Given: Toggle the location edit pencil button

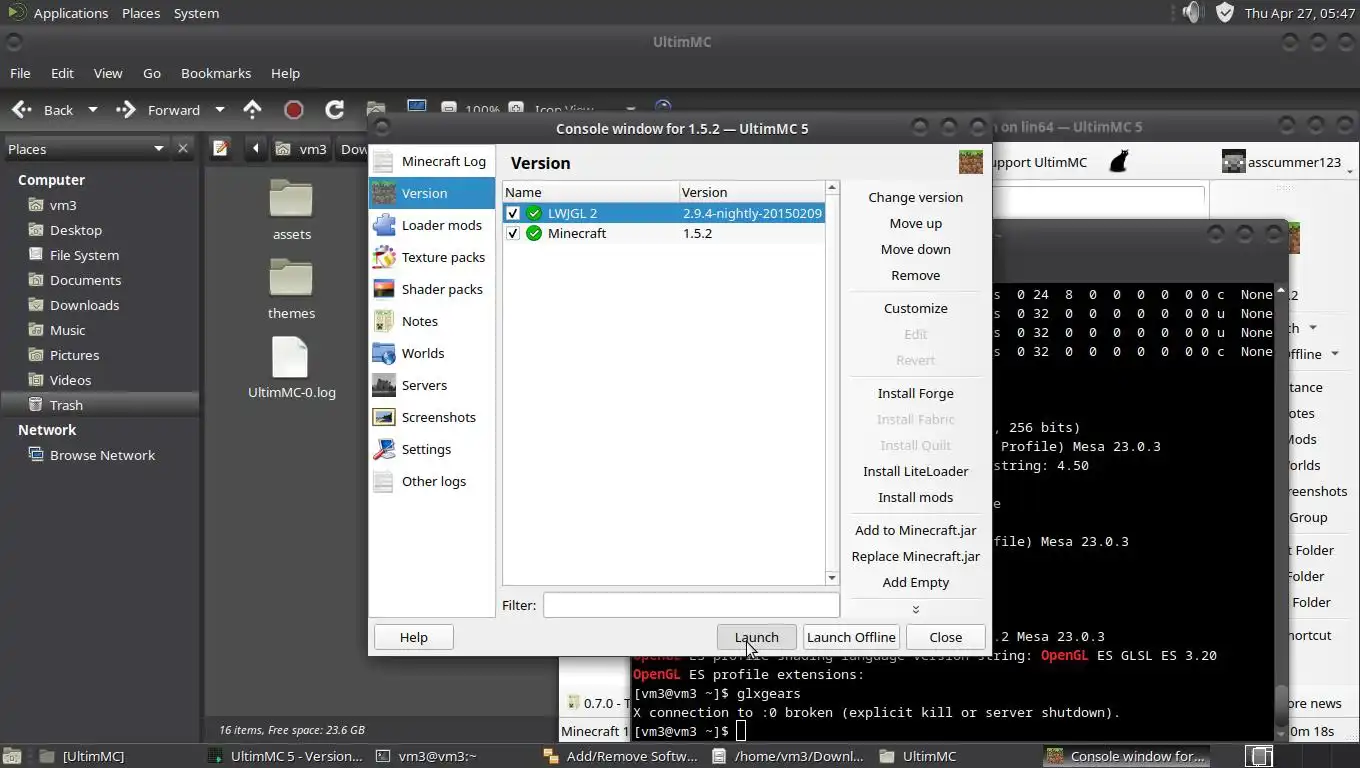Looking at the screenshot, I should coord(221,148).
